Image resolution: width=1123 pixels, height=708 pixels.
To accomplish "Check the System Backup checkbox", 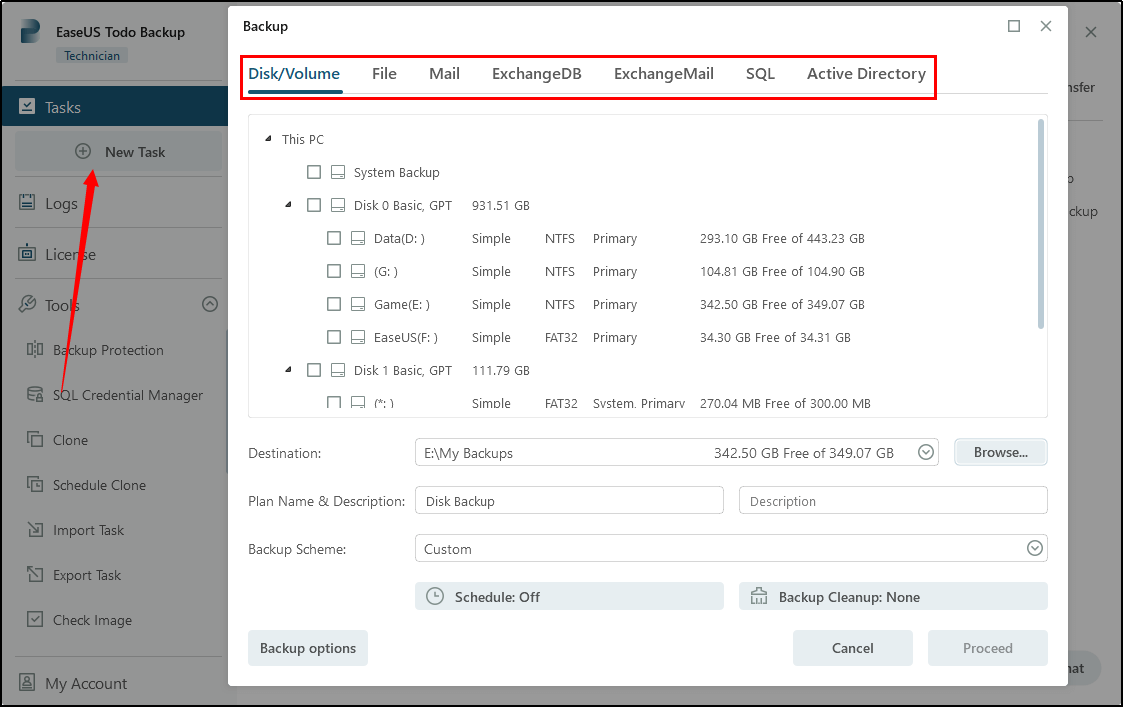I will coord(314,172).
